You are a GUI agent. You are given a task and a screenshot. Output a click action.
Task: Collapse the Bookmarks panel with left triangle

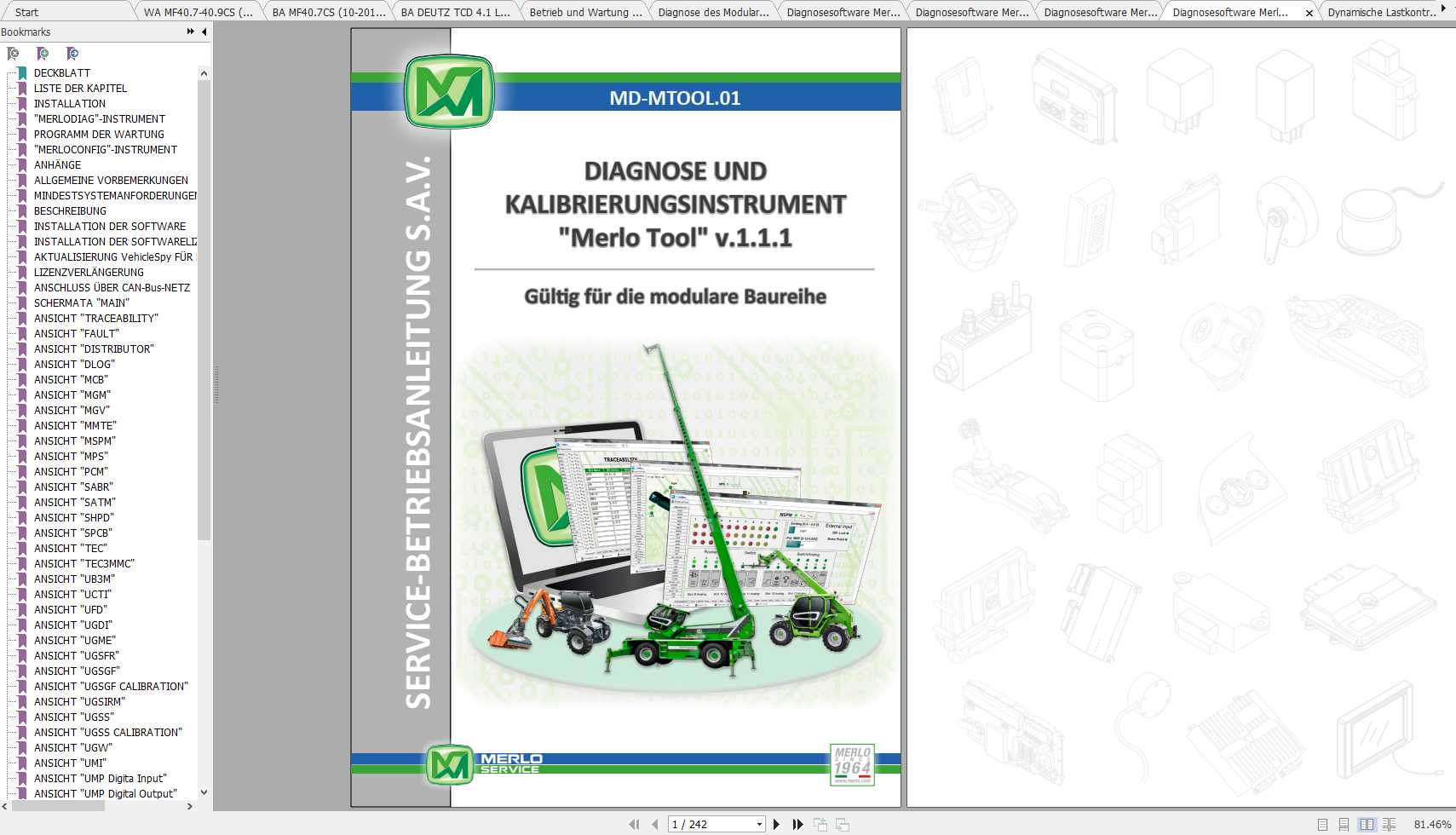(x=204, y=32)
